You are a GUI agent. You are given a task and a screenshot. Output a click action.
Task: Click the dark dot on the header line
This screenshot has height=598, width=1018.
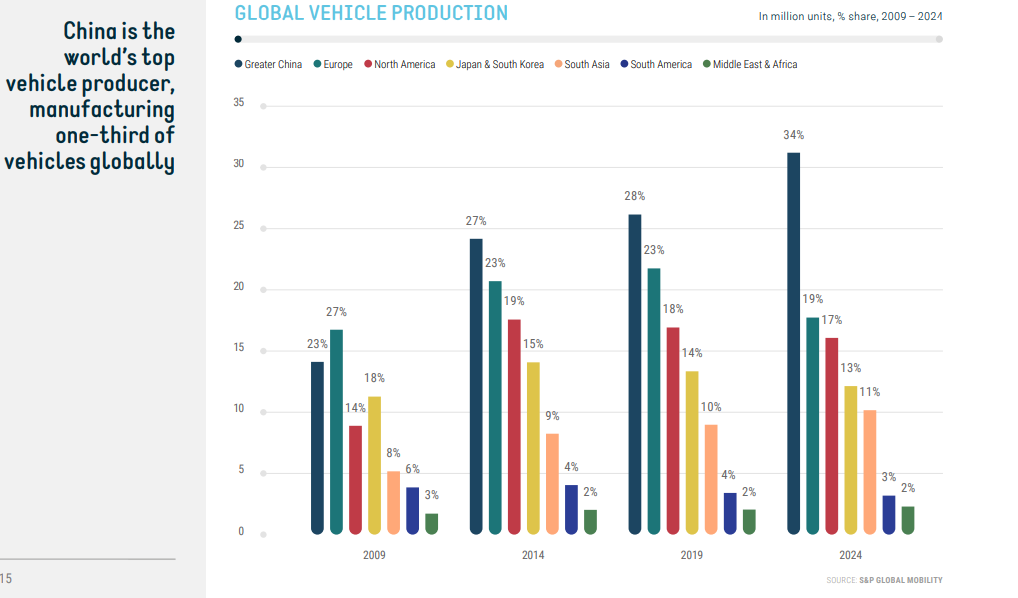[x=237, y=40]
